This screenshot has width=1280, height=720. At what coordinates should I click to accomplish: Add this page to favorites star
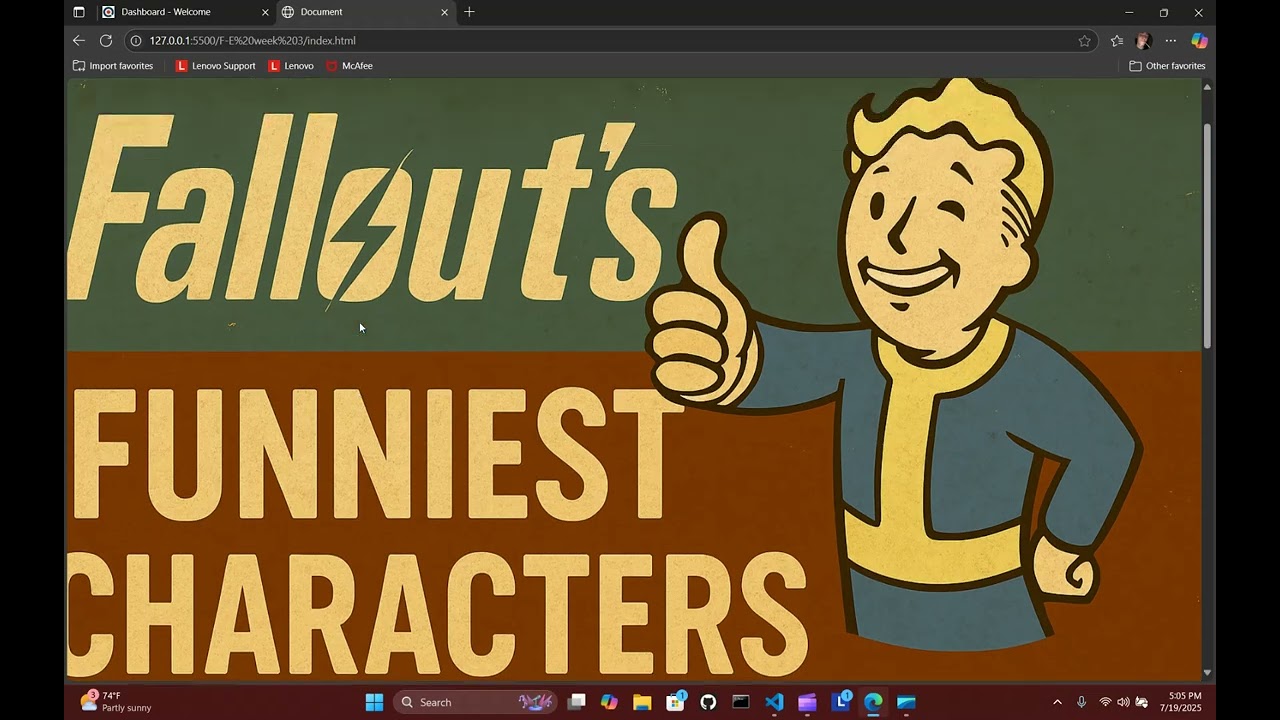(1084, 41)
